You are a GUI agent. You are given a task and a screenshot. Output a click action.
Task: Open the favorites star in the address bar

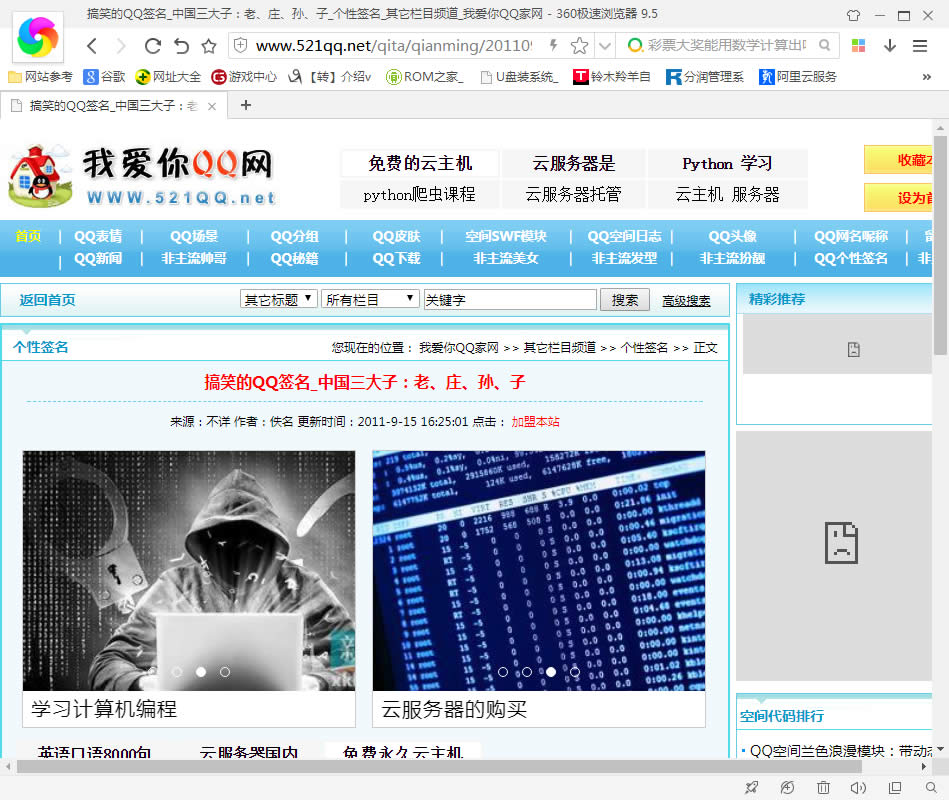pos(578,44)
